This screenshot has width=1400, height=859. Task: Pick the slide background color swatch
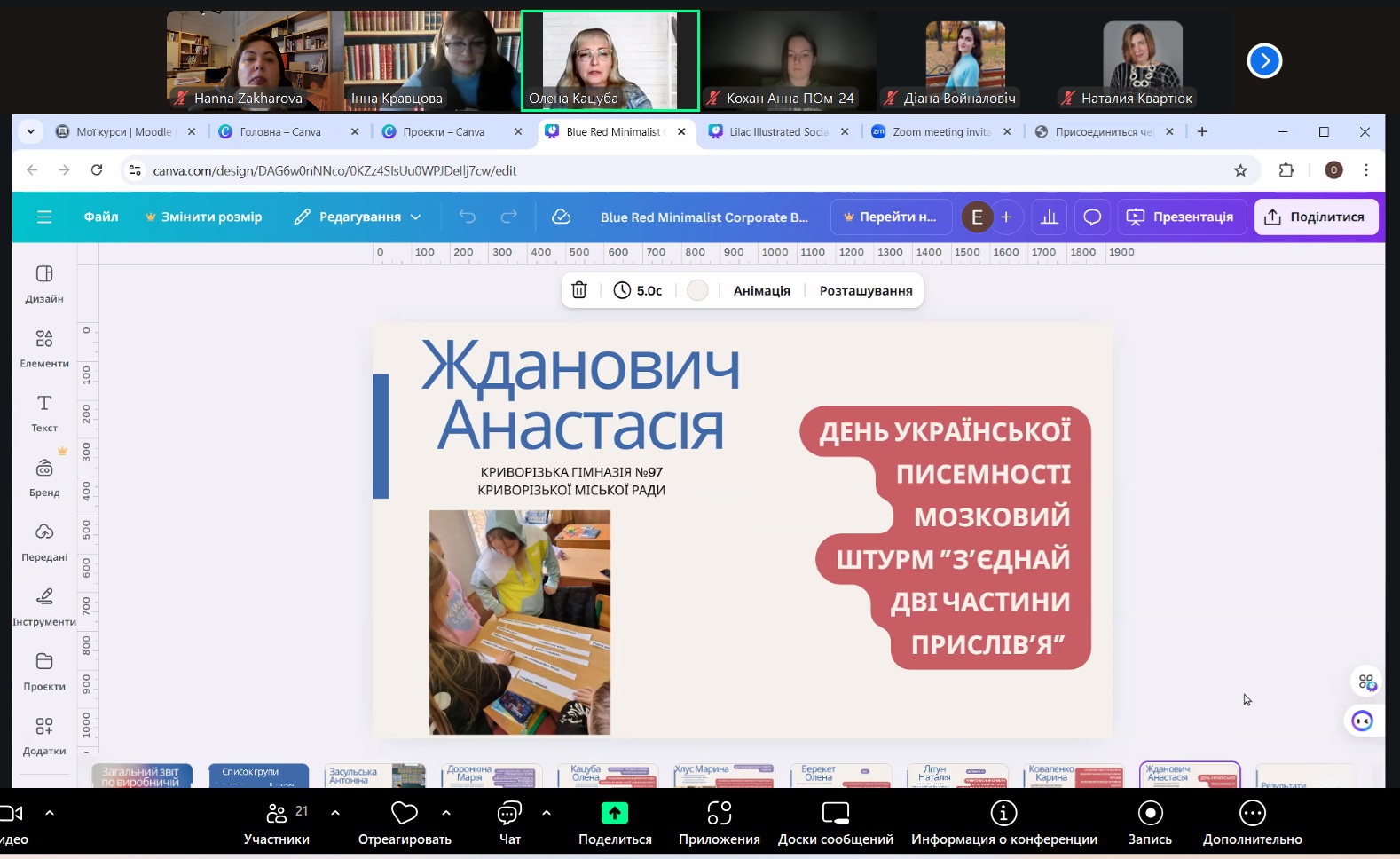click(x=697, y=290)
